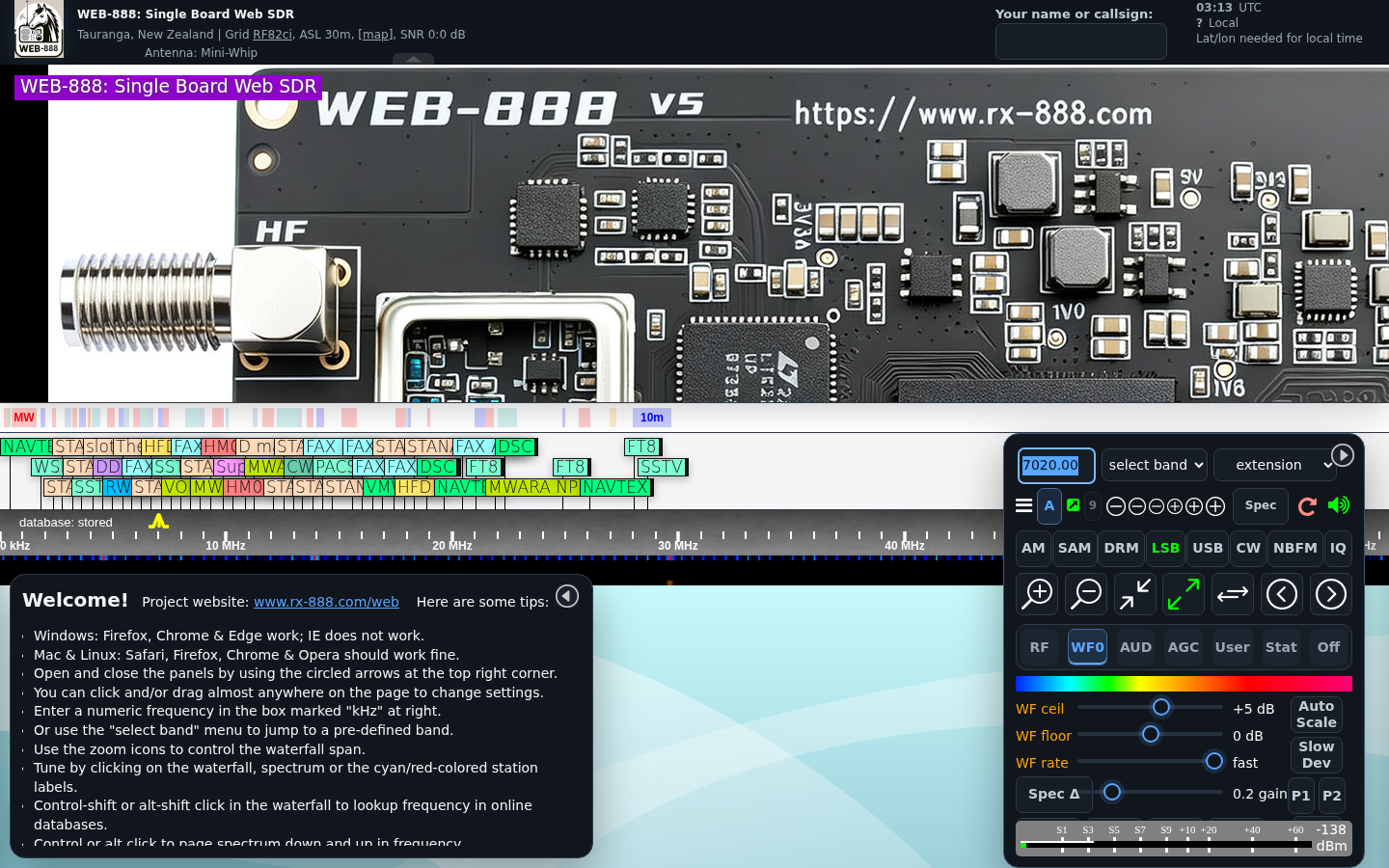Open the RF82ci grid link
This screenshot has width=1389, height=868.
(x=272, y=35)
